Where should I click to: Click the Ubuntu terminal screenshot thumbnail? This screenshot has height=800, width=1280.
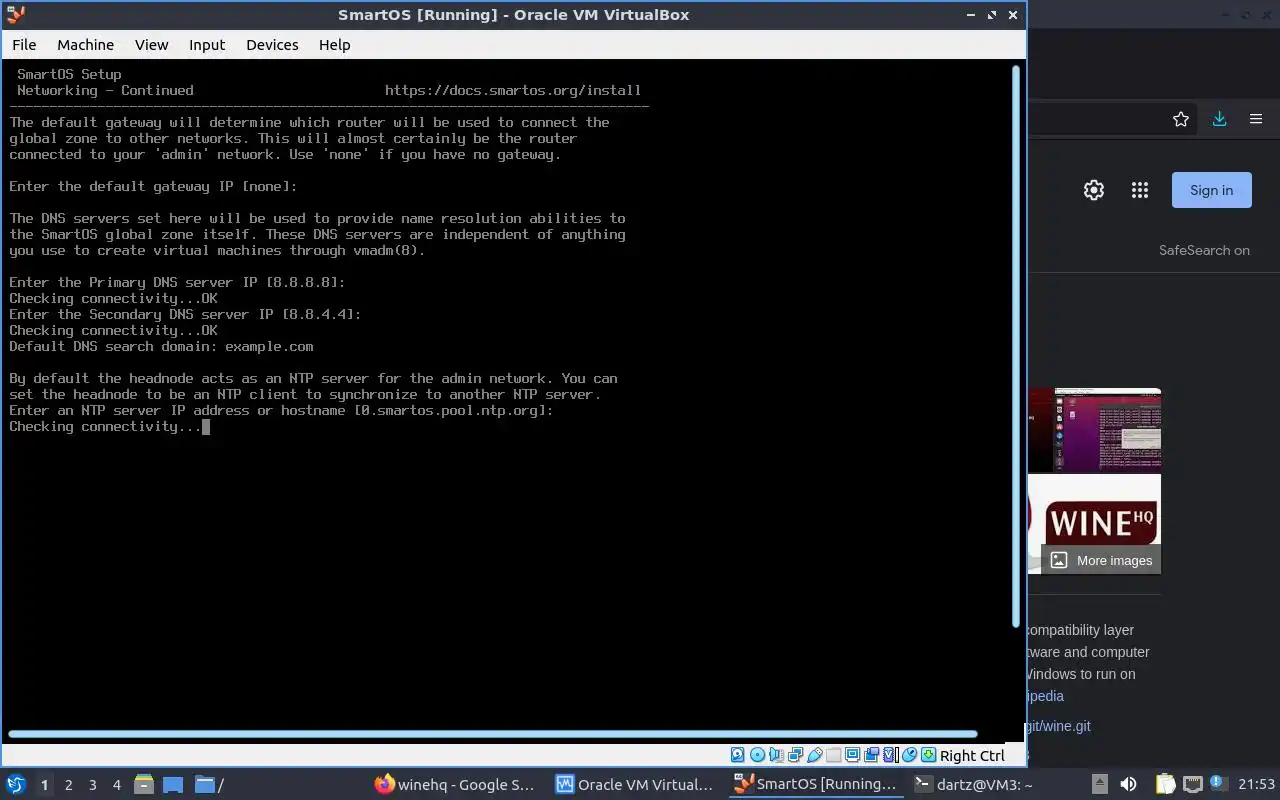(x=1094, y=430)
